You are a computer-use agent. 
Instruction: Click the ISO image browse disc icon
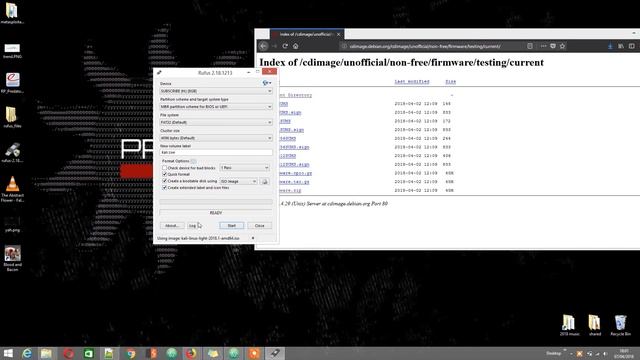point(264,181)
